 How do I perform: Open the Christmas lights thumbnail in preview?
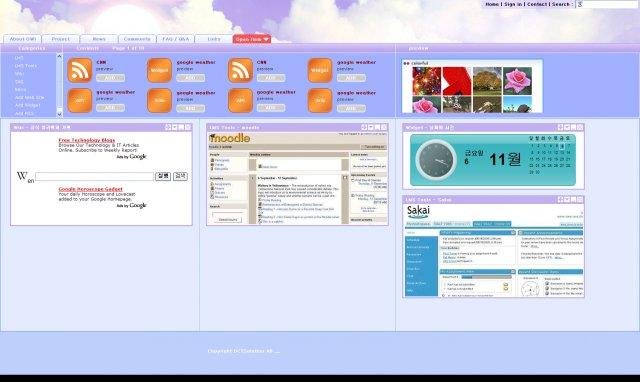(x=427, y=81)
